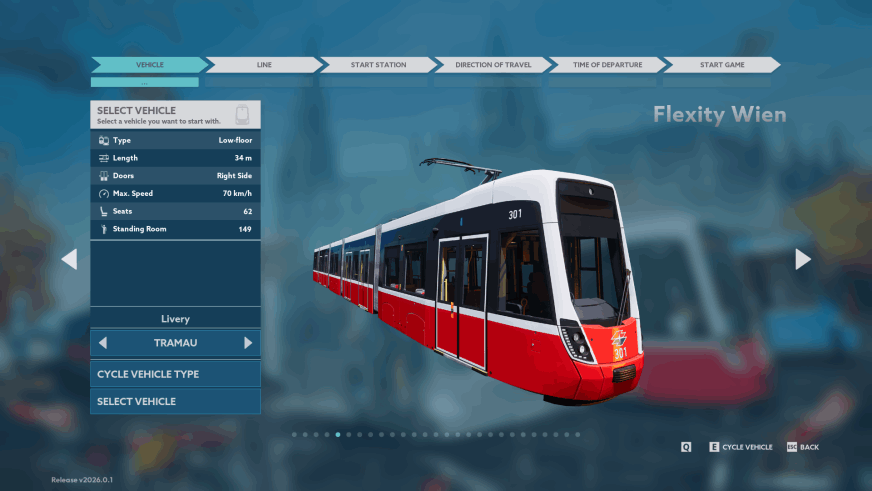The image size is (872, 491).
Task: Click the Right Side doors value
Action: tap(234, 176)
